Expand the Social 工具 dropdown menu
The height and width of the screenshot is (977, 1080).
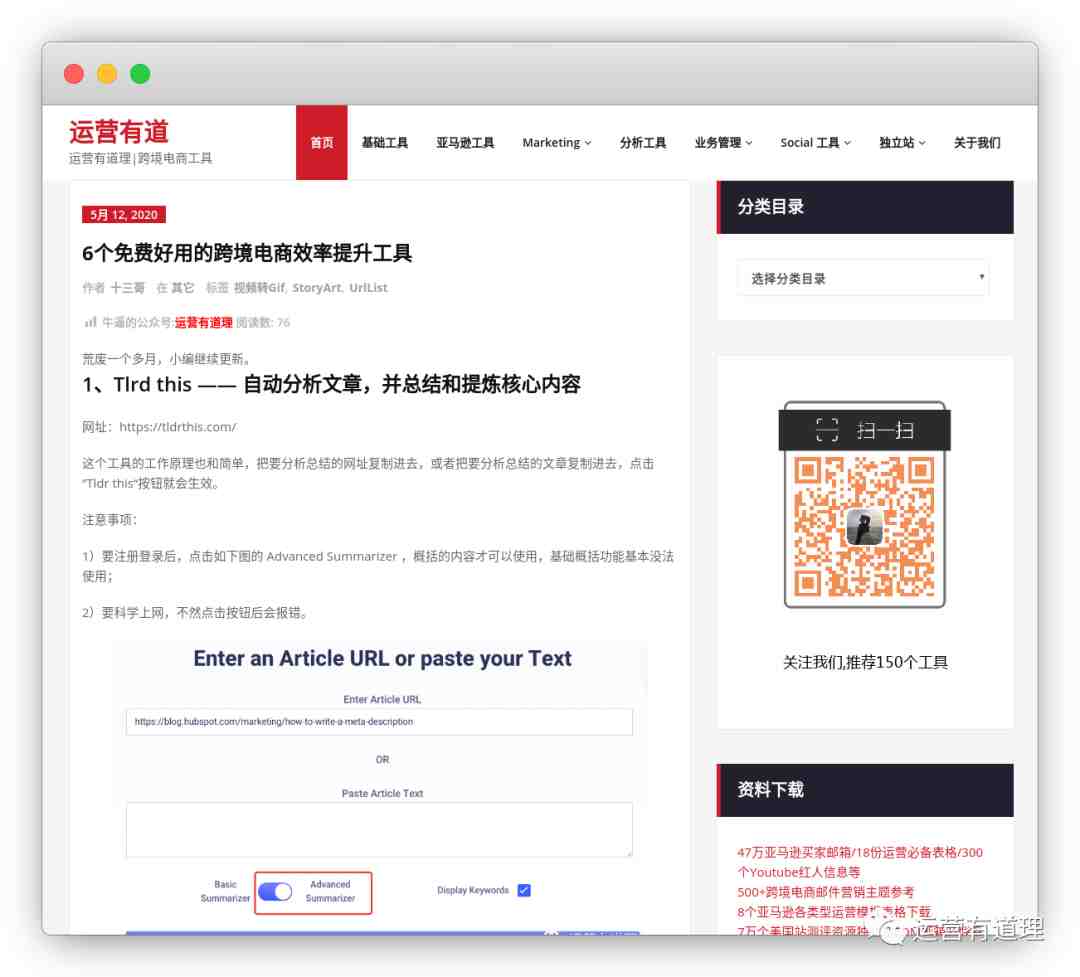click(x=816, y=143)
